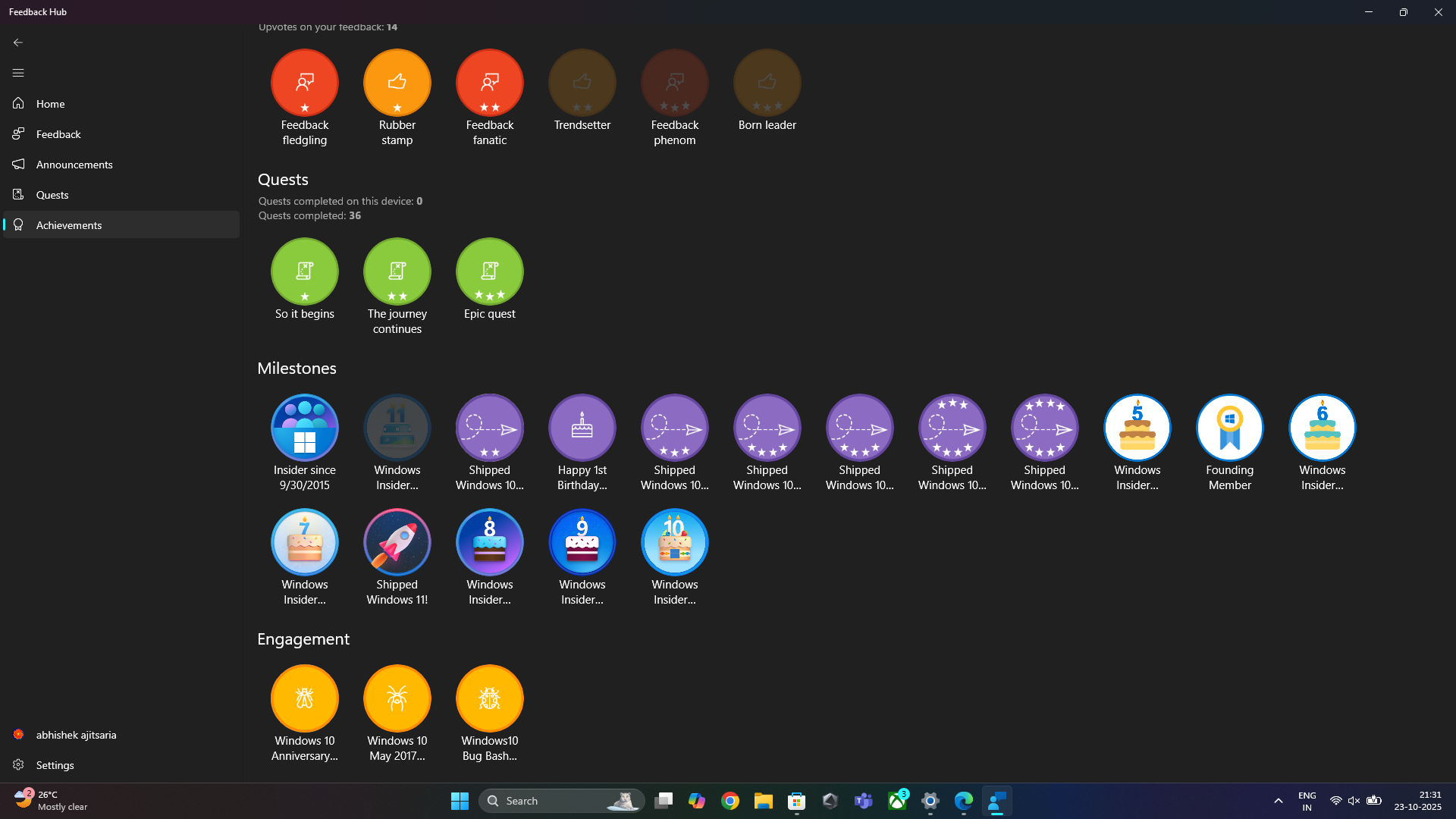This screenshot has width=1456, height=819.
Task: Select the Rubber stamp achievement badge
Action: [x=397, y=83]
